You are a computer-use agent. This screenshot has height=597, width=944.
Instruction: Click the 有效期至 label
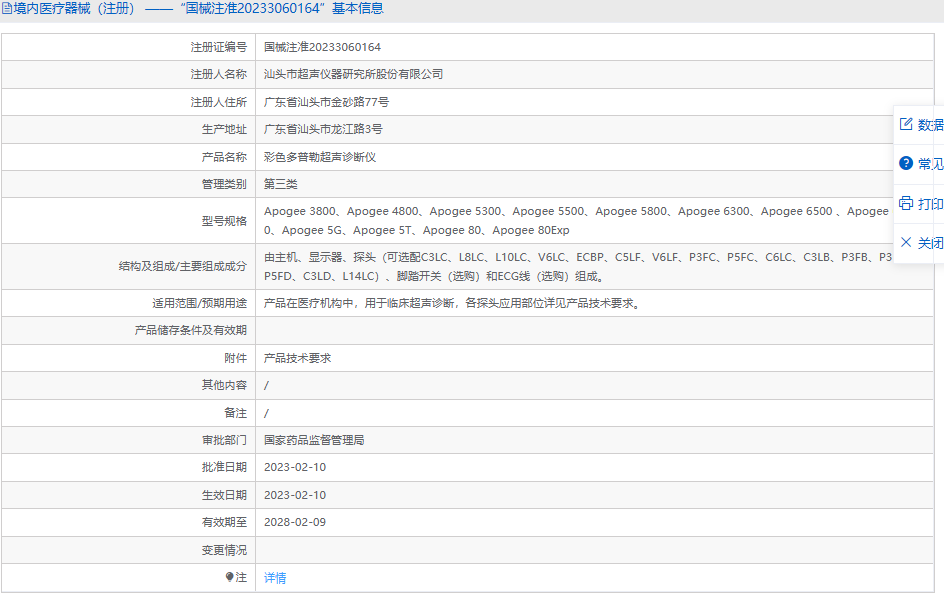(x=224, y=522)
